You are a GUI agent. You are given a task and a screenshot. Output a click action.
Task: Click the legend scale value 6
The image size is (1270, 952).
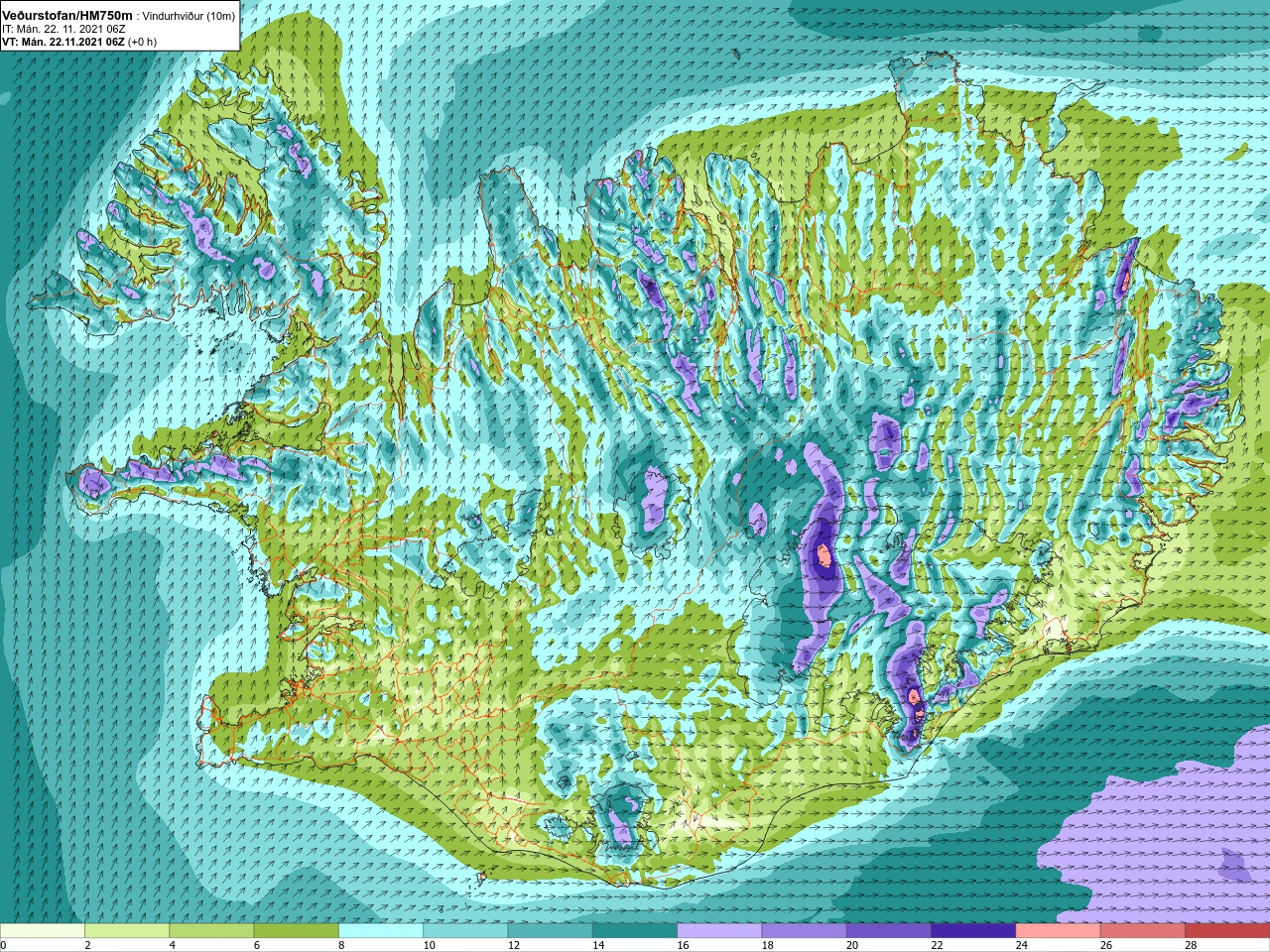[x=257, y=945]
